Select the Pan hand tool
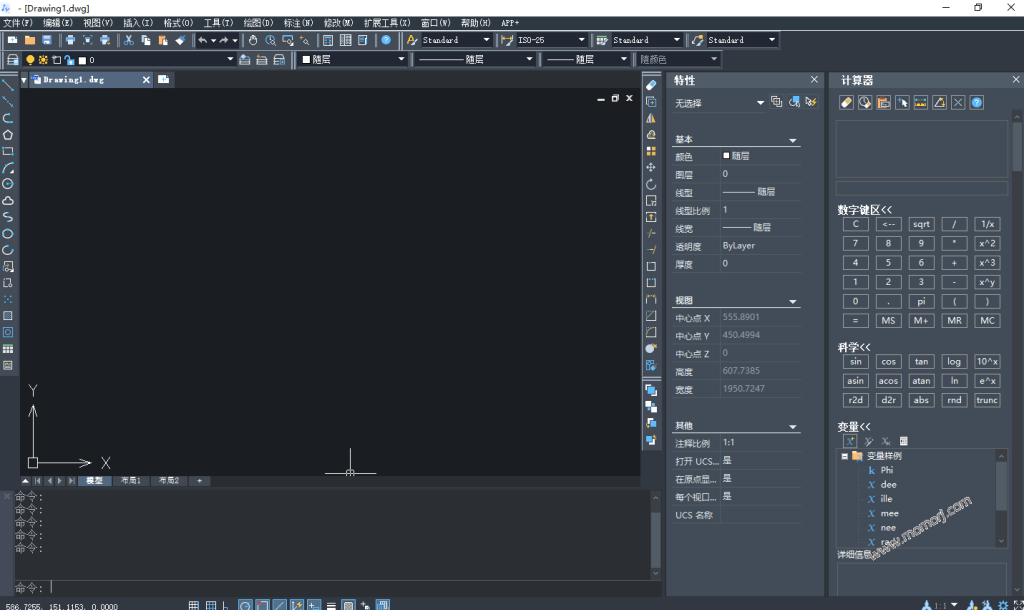This screenshot has height=610, width=1024. (x=253, y=40)
